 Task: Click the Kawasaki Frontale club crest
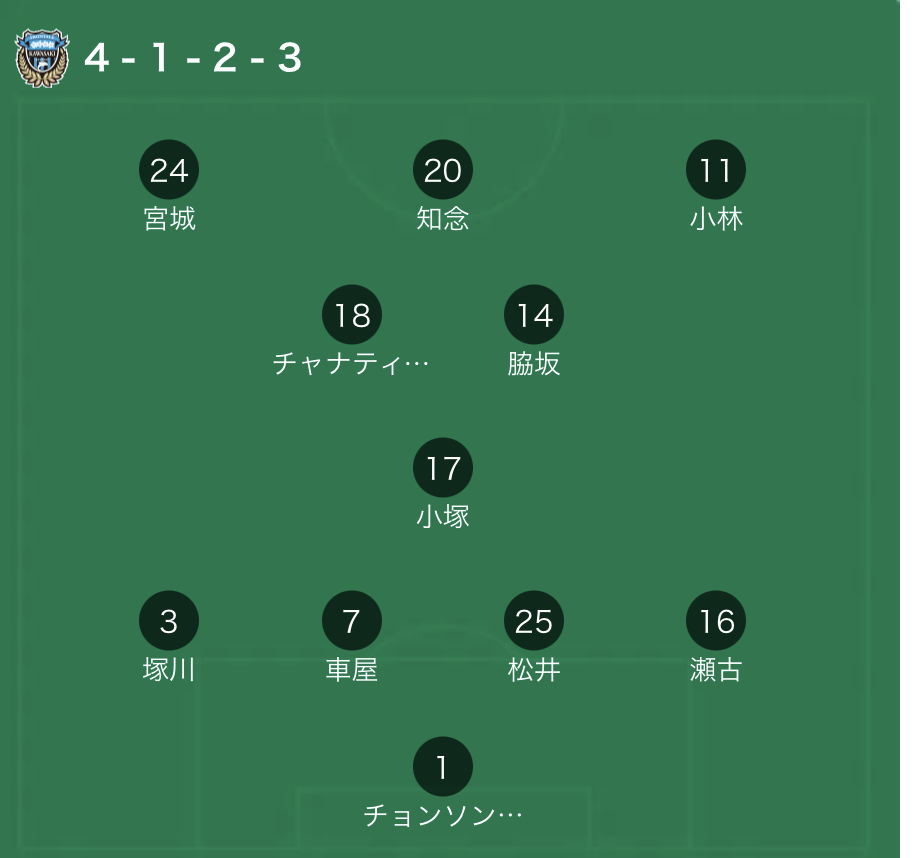tap(42, 58)
